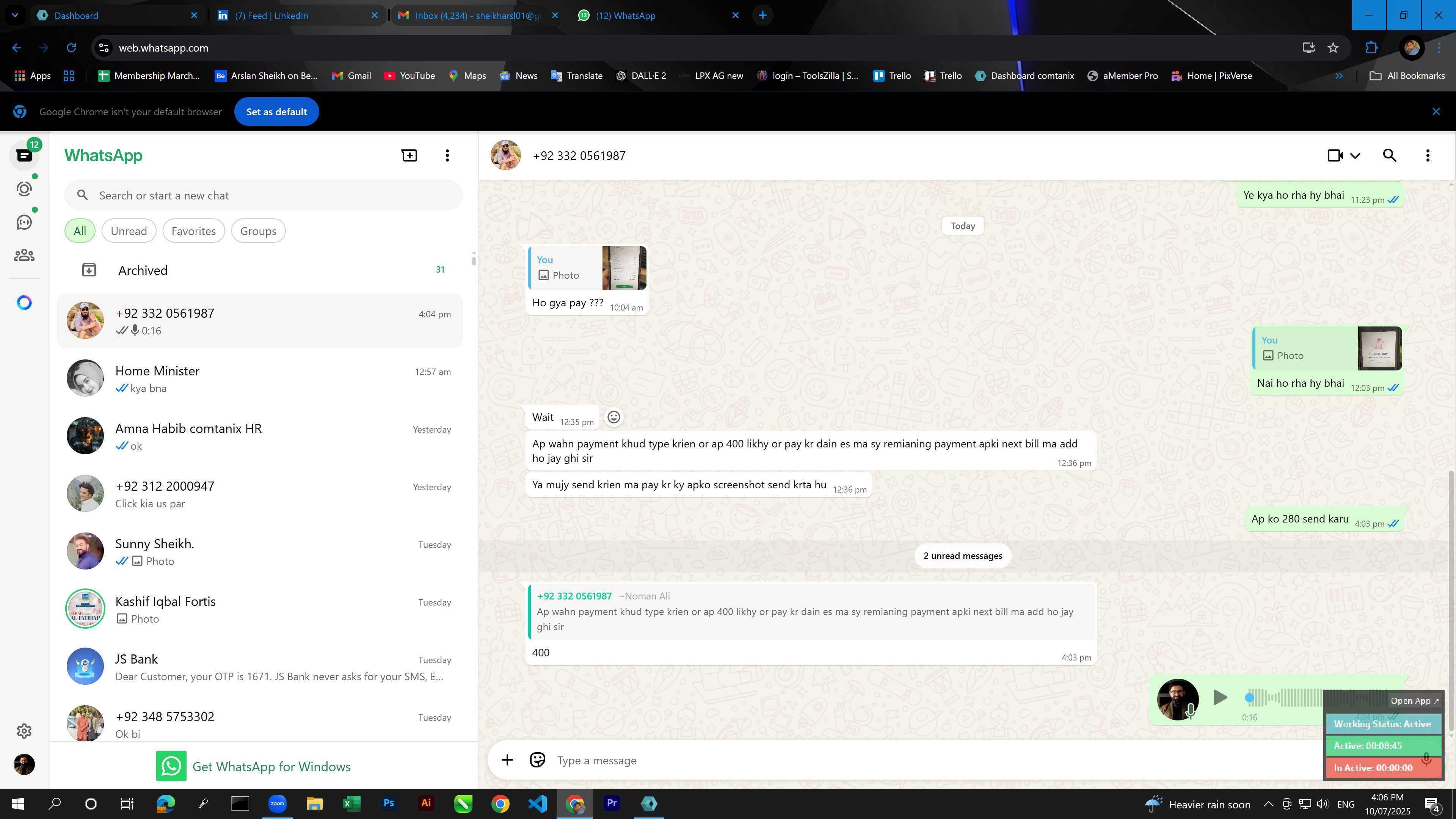Show hidden system tray icons

[x=1268, y=804]
